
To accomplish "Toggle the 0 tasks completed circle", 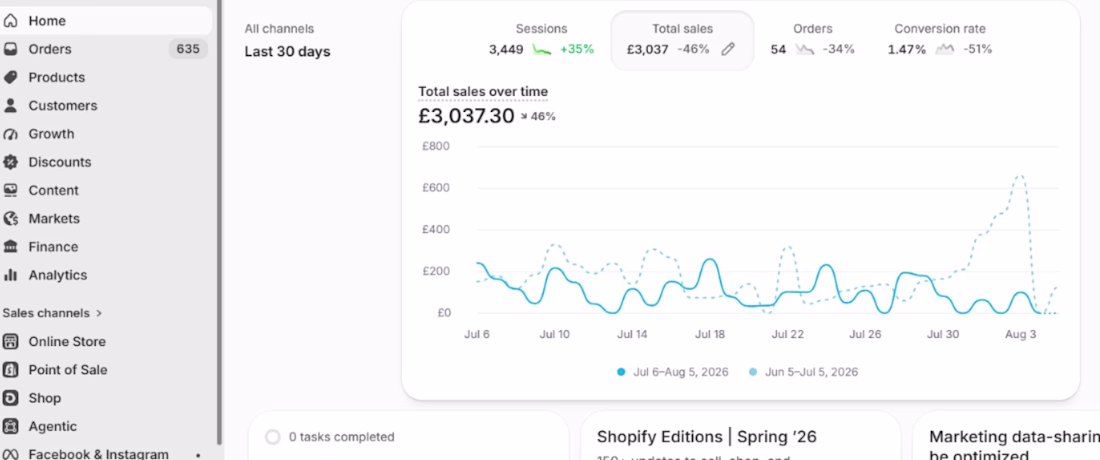I will (273, 437).
